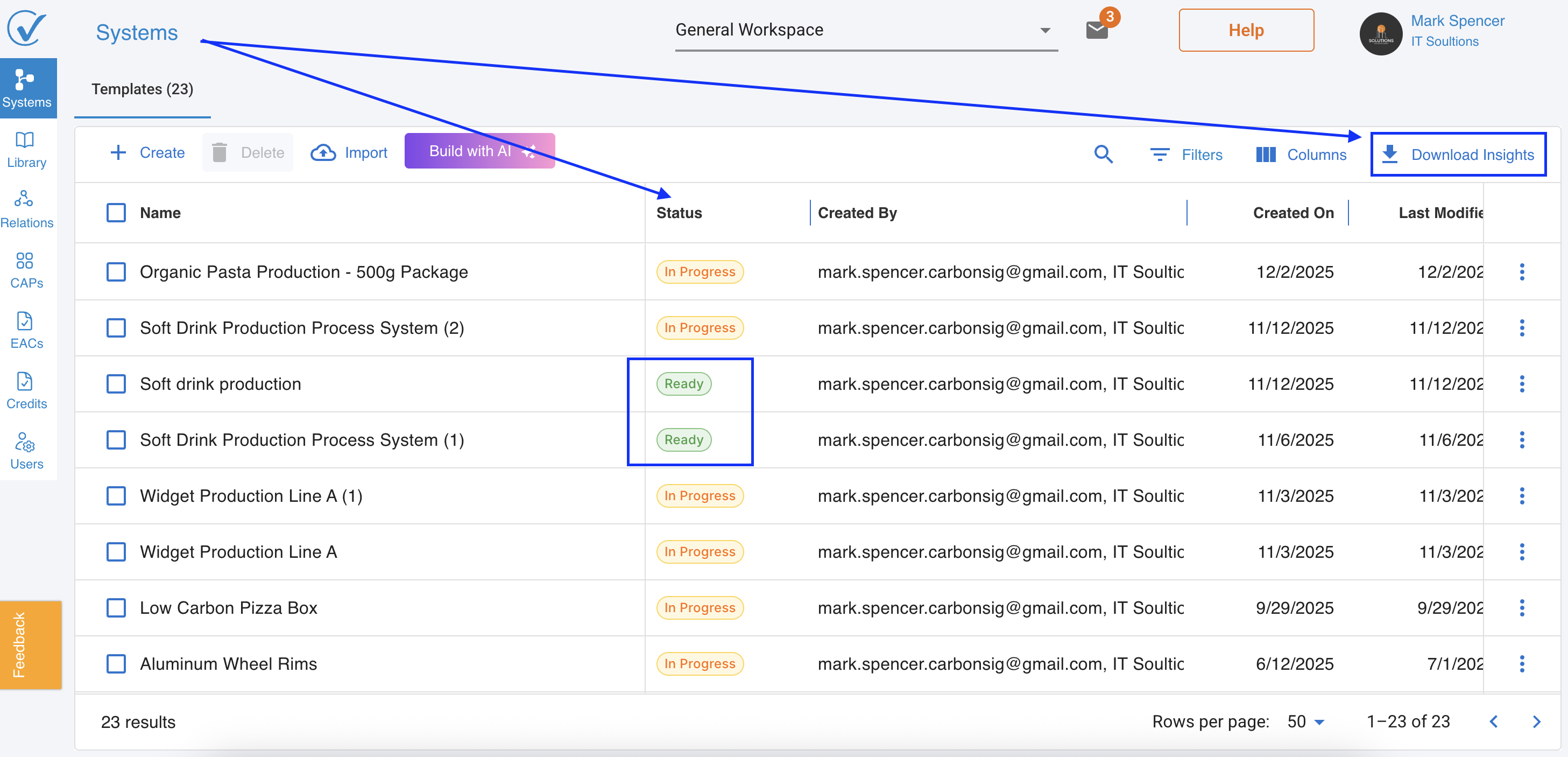
Task: Open the EACs sidebar section
Action: [x=26, y=330]
